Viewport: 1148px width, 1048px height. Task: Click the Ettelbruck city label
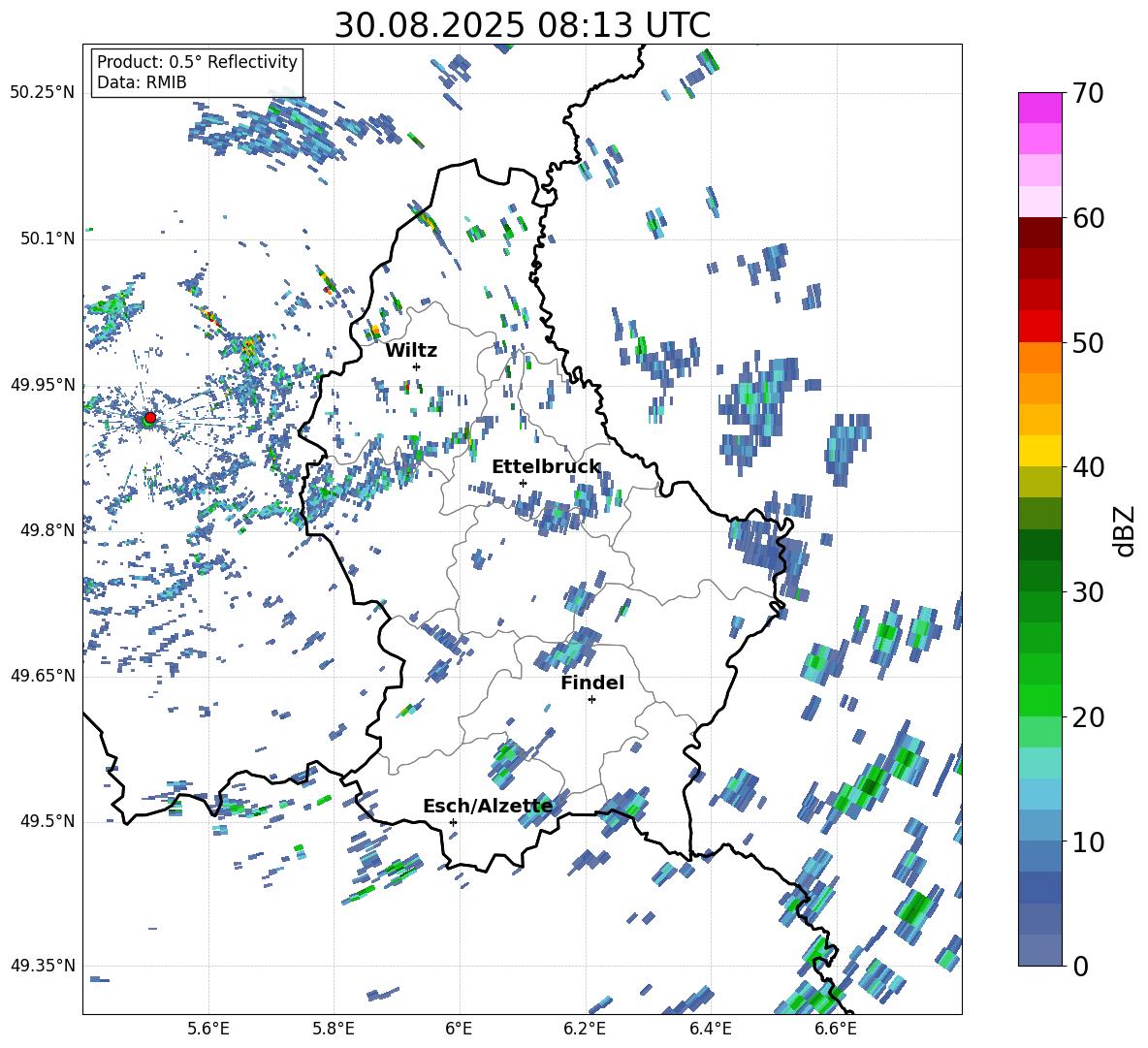point(546,467)
